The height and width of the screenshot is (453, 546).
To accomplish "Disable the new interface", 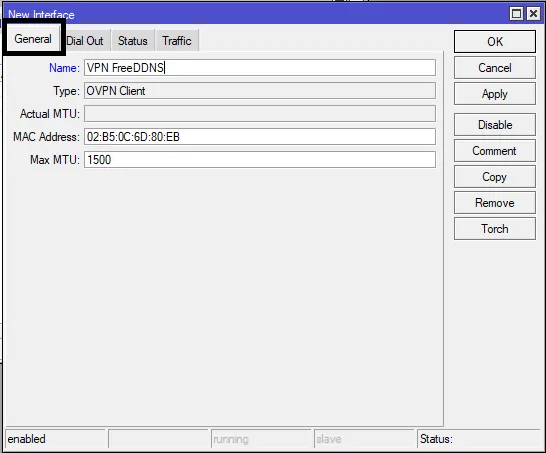I will click(x=494, y=125).
